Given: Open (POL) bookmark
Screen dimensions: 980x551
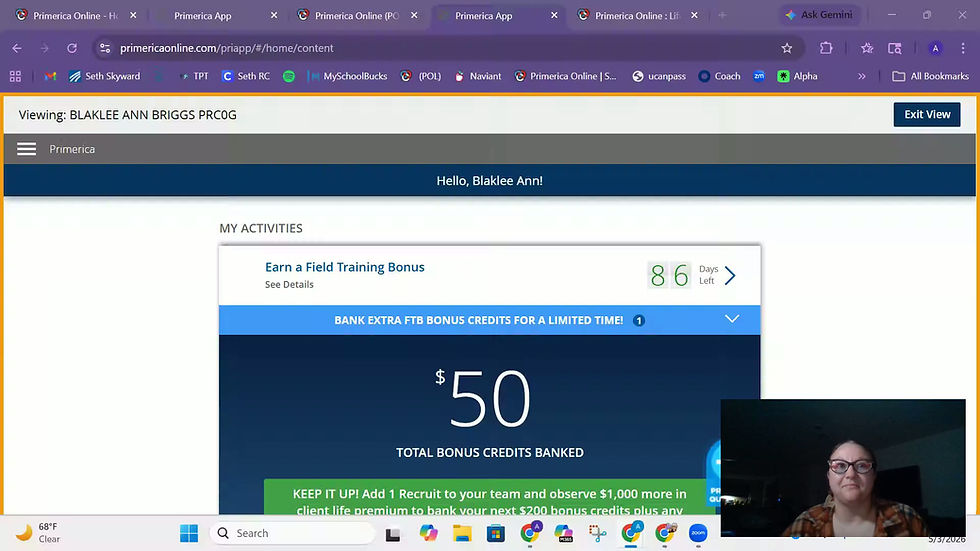Looking at the screenshot, I should [421, 76].
